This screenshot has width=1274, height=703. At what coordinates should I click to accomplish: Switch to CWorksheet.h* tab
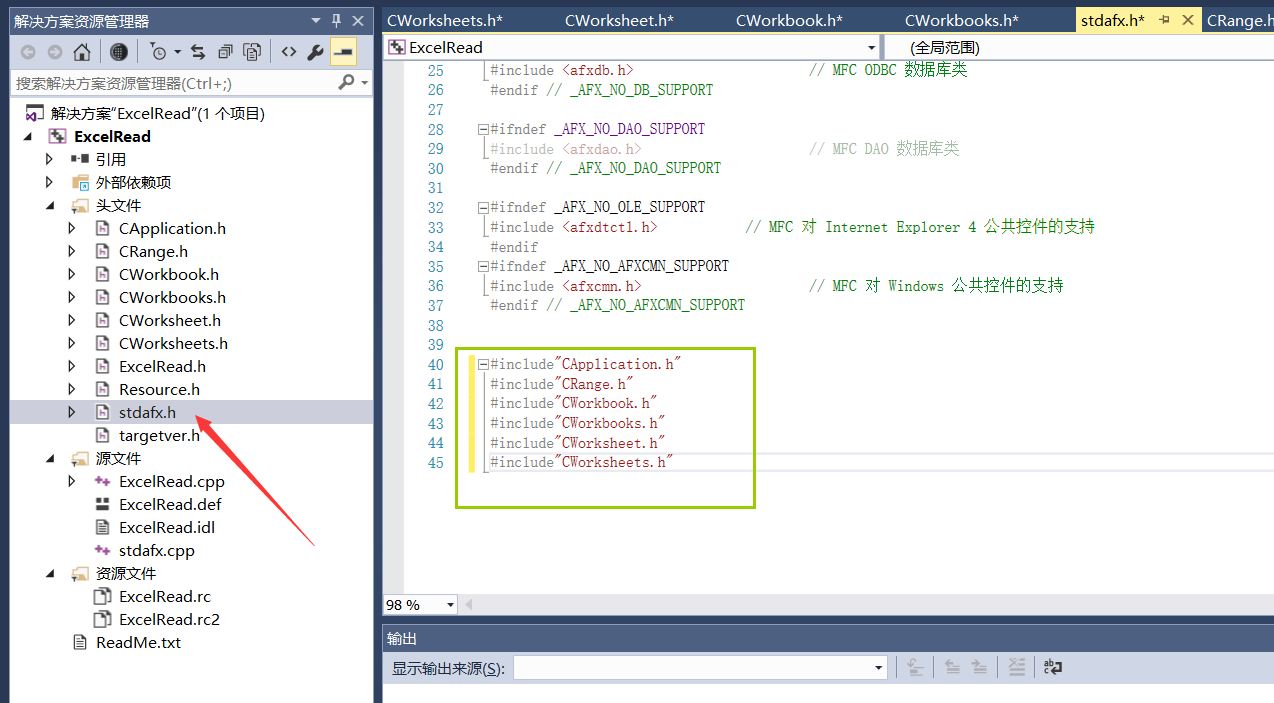[x=619, y=20]
